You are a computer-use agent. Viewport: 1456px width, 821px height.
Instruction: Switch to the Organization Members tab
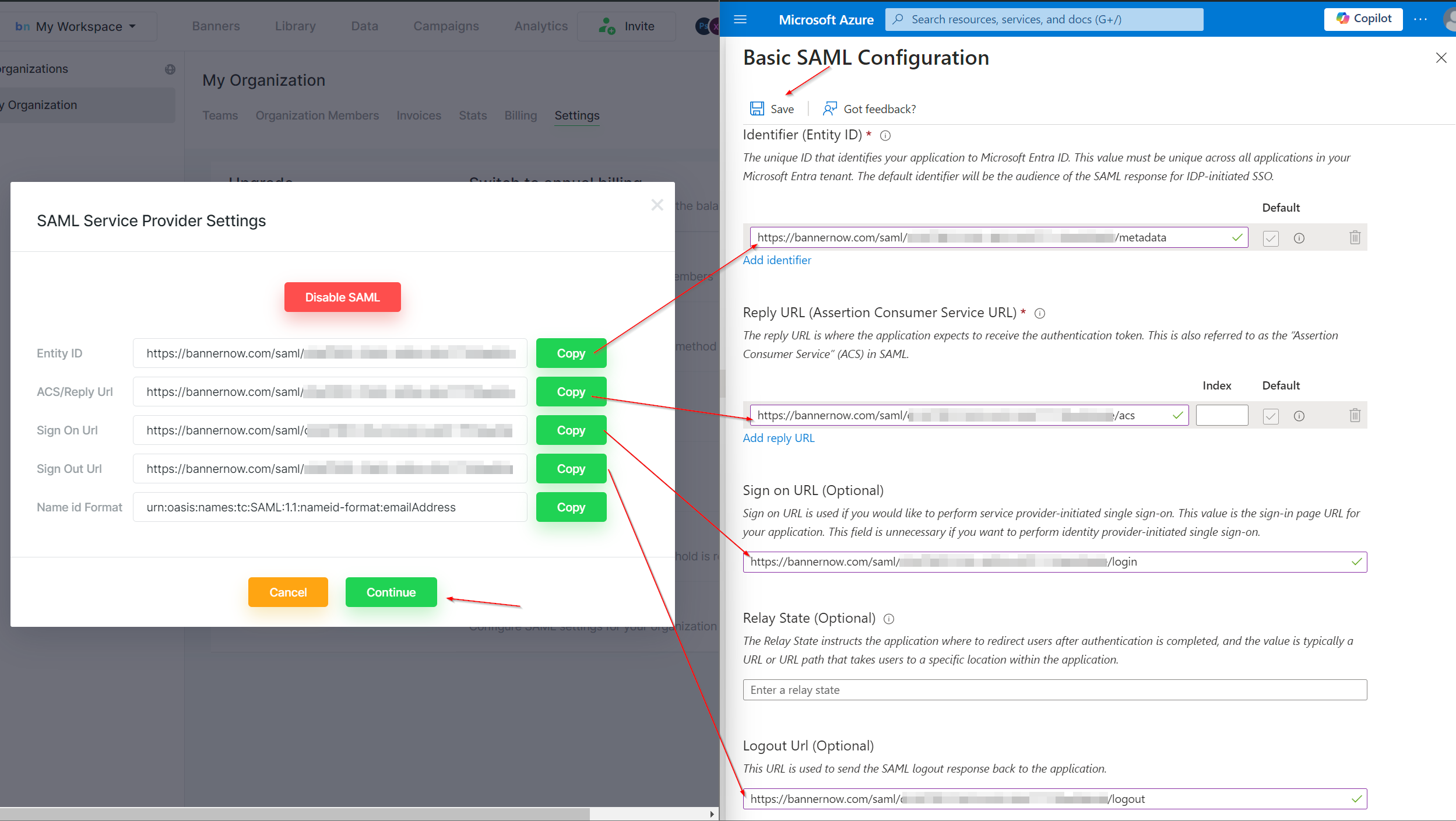(x=317, y=115)
